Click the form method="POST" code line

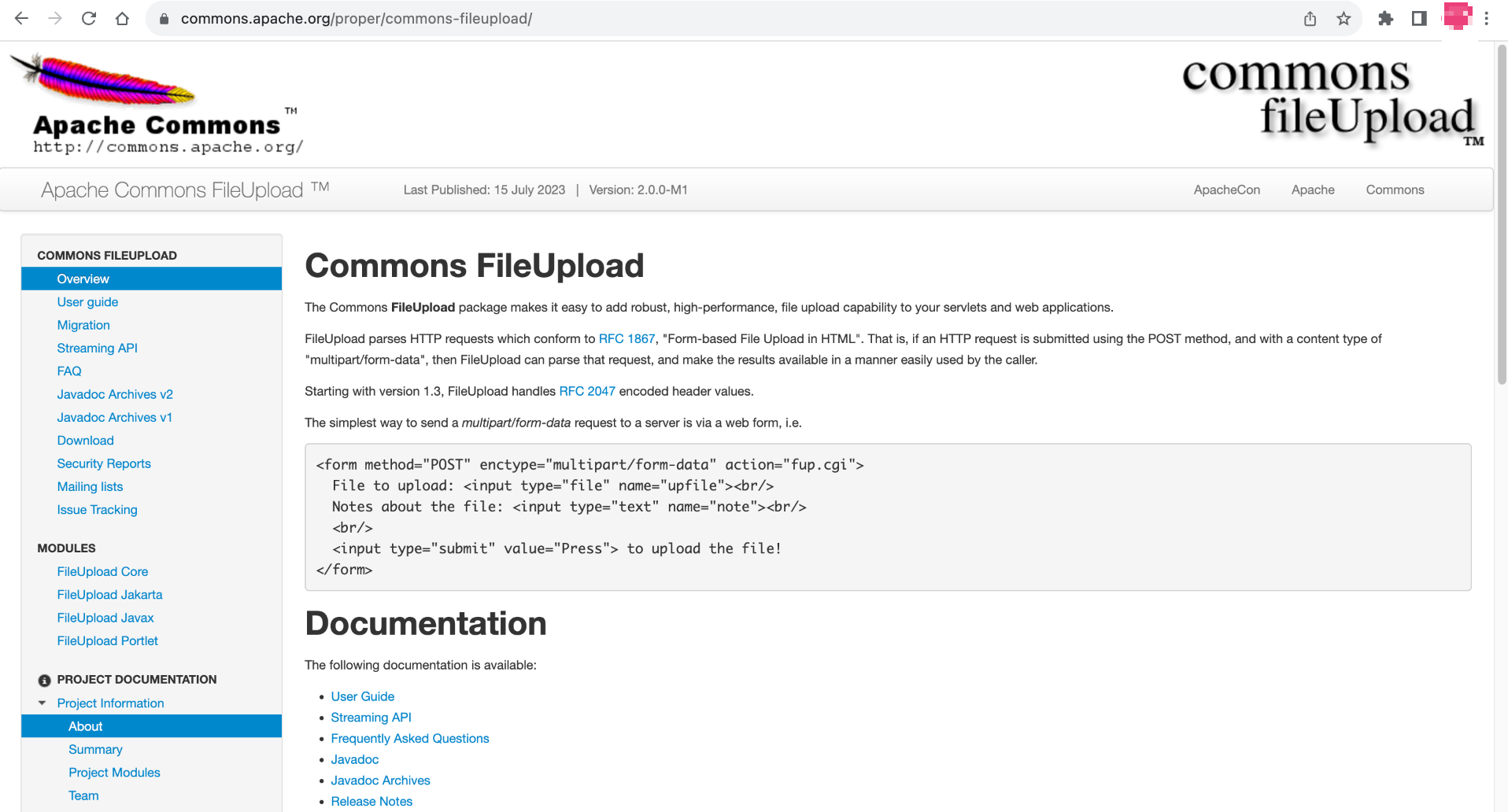point(590,465)
